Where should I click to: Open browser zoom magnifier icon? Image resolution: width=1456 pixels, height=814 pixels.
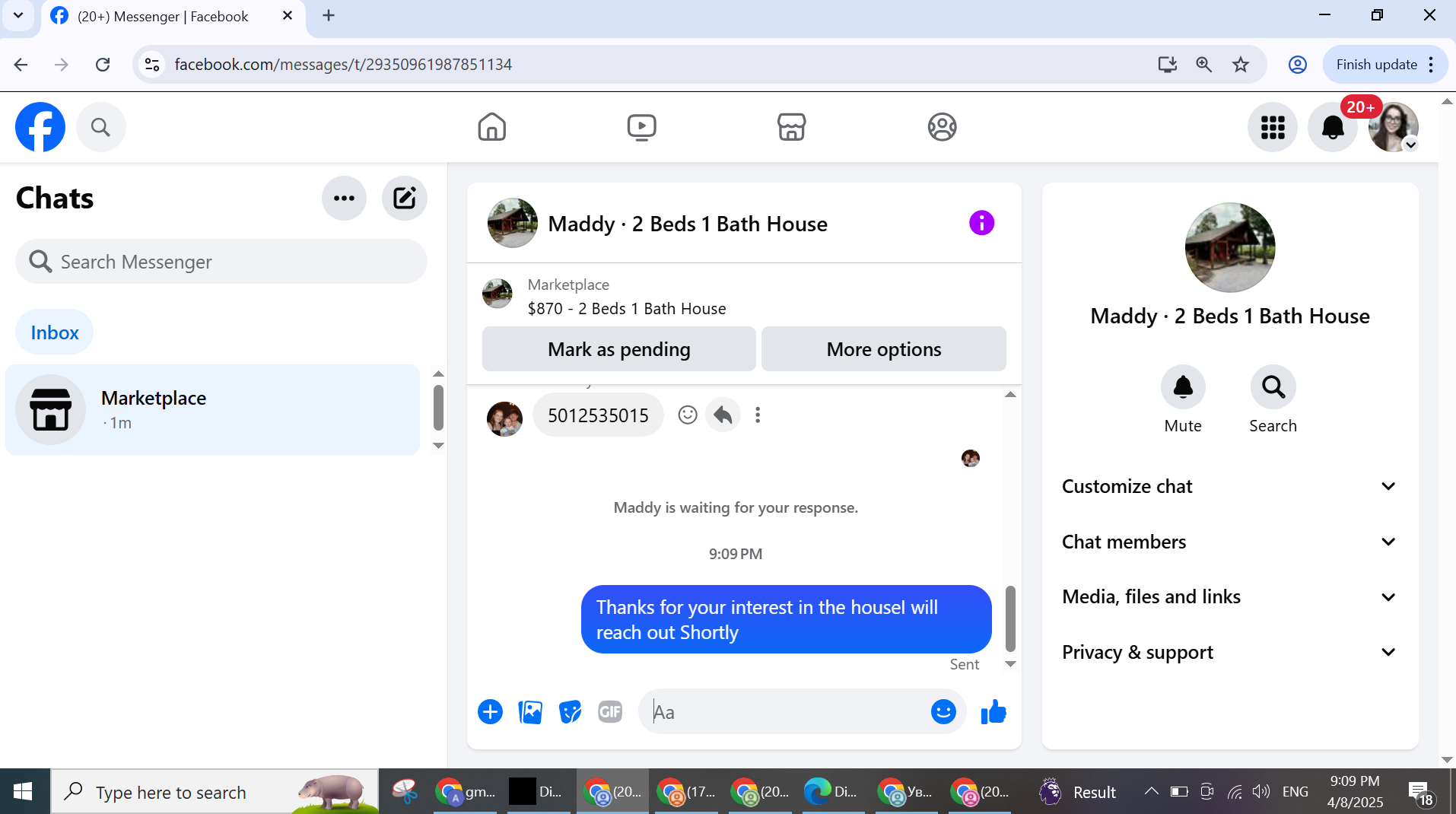click(x=1203, y=65)
